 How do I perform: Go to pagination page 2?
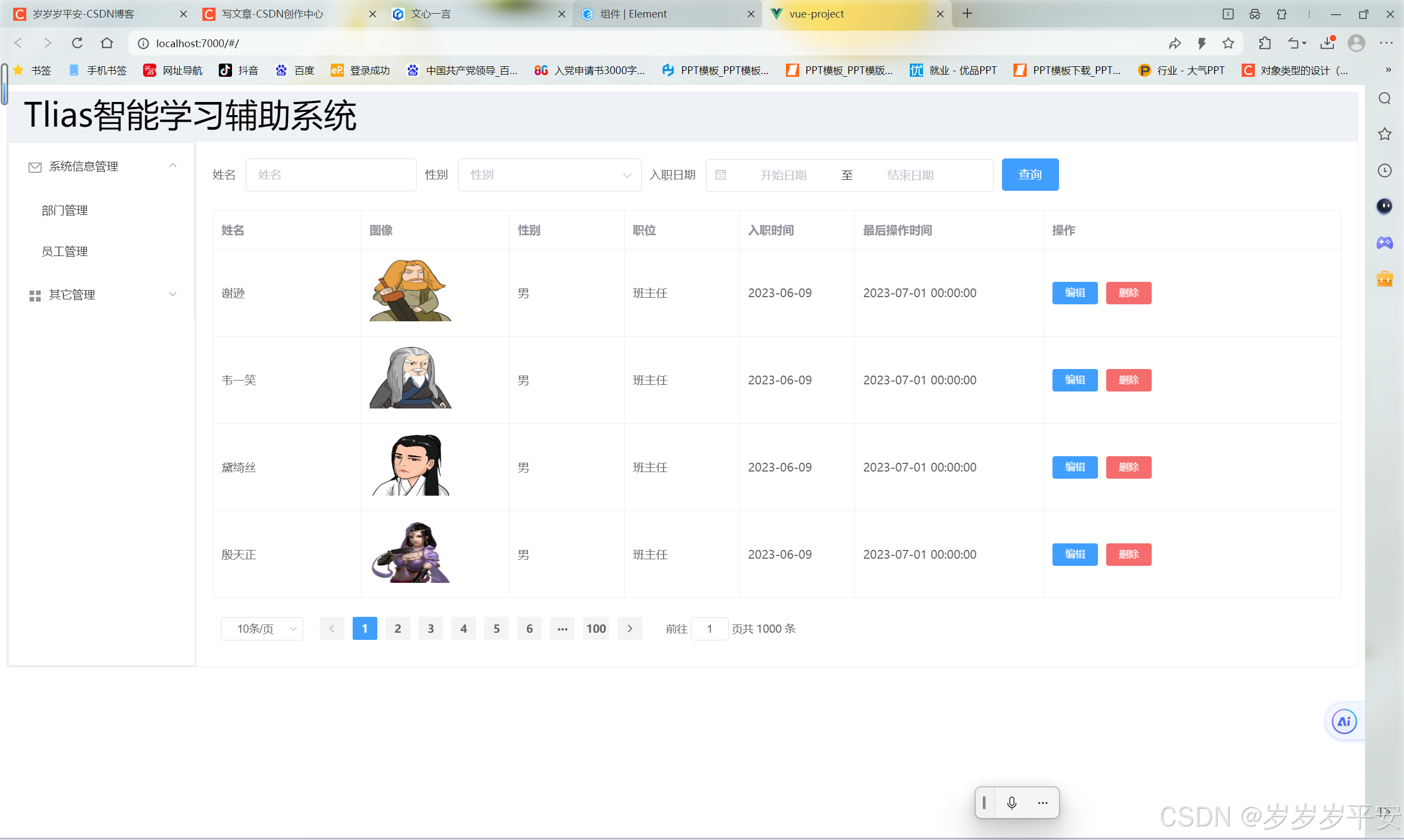tap(398, 628)
